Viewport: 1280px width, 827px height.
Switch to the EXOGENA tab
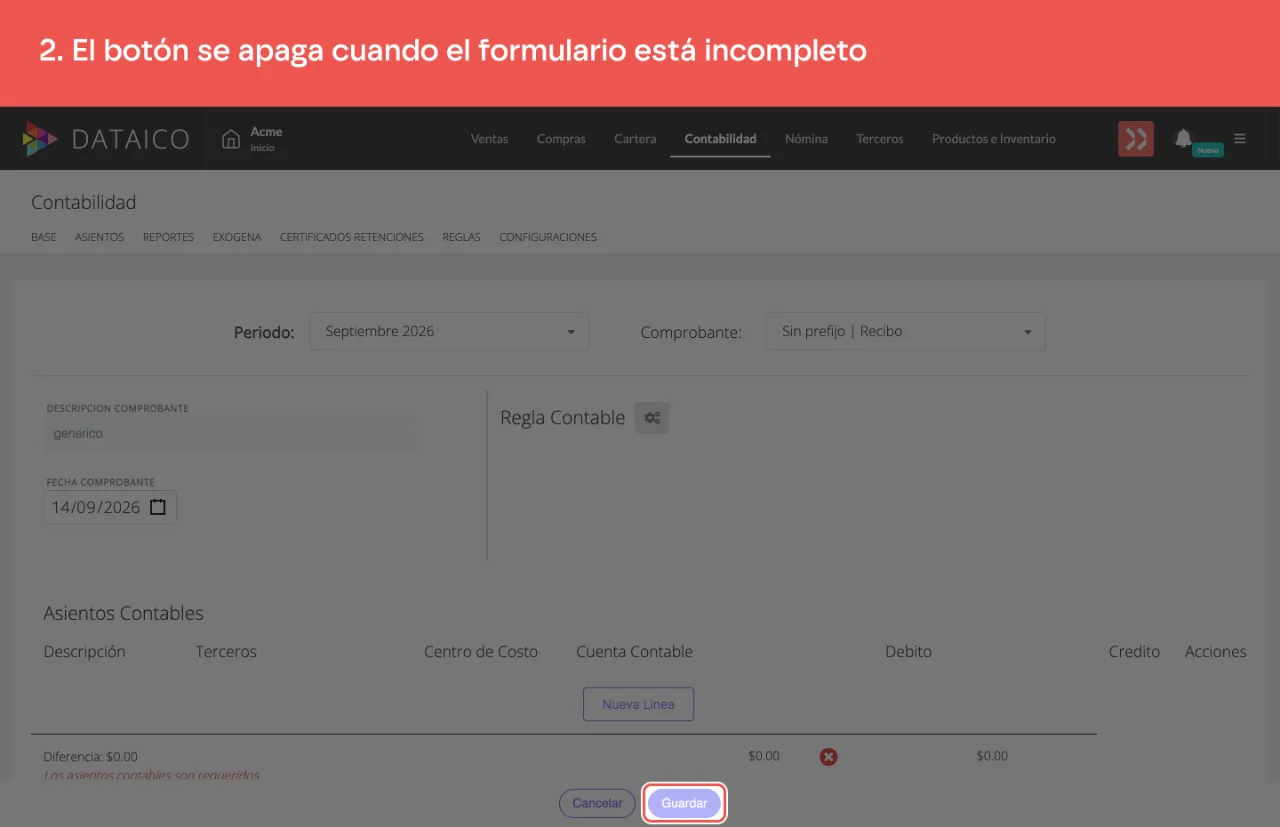[x=237, y=237]
